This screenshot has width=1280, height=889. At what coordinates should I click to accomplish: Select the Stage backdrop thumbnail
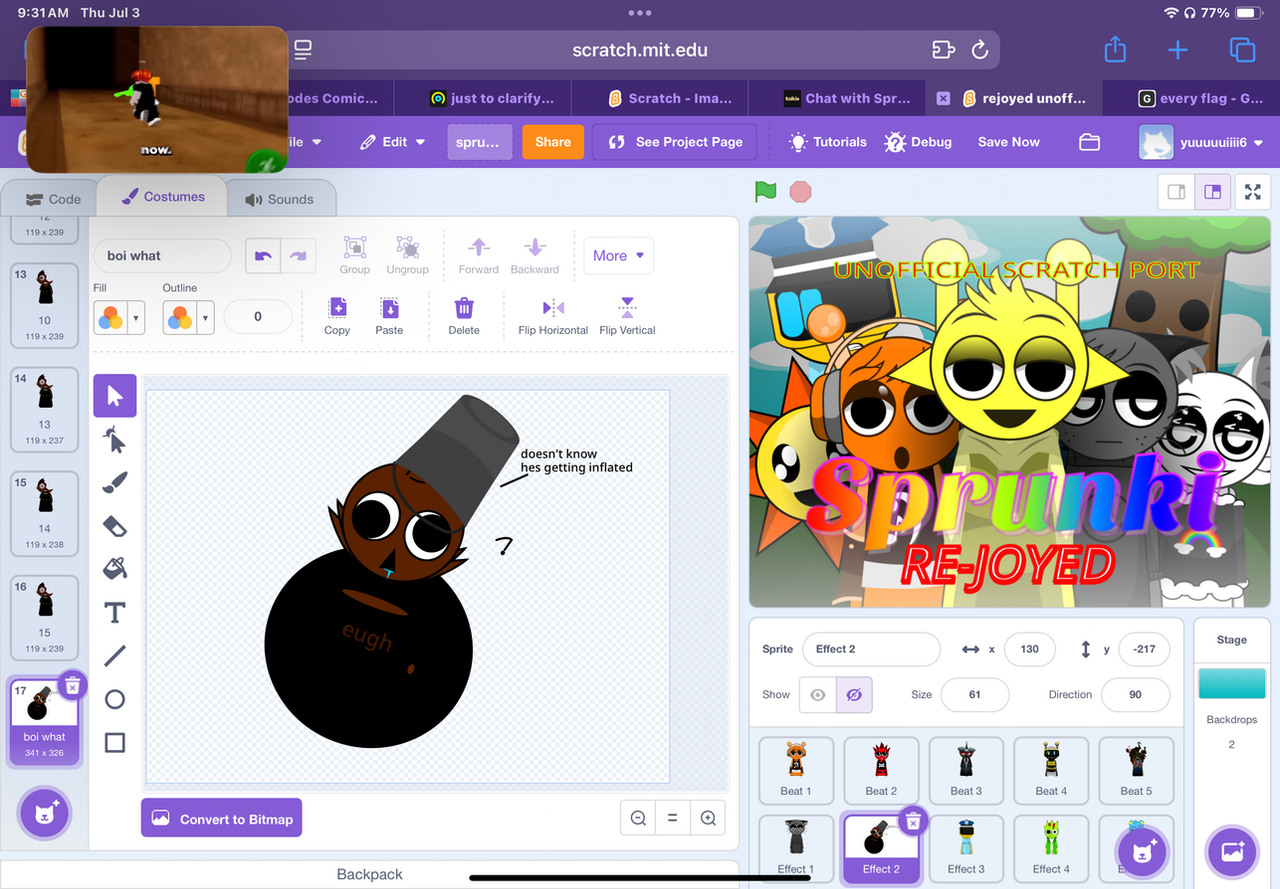[x=1232, y=684]
